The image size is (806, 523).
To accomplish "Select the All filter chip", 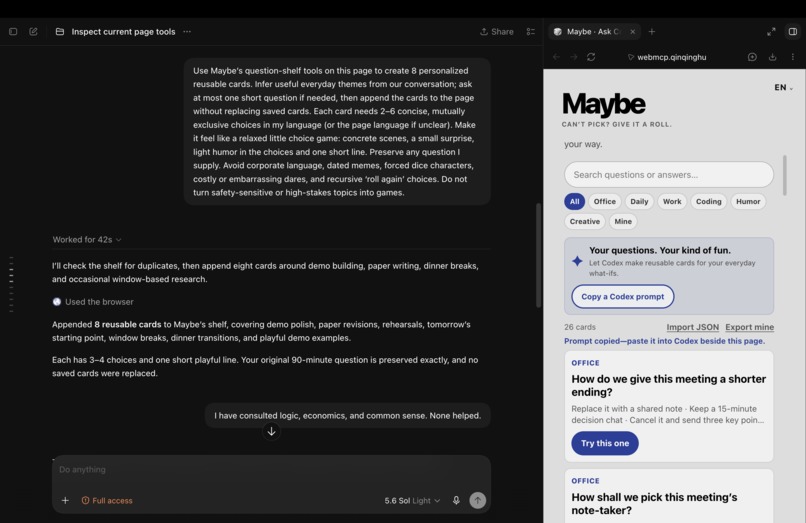I will click(x=574, y=202).
